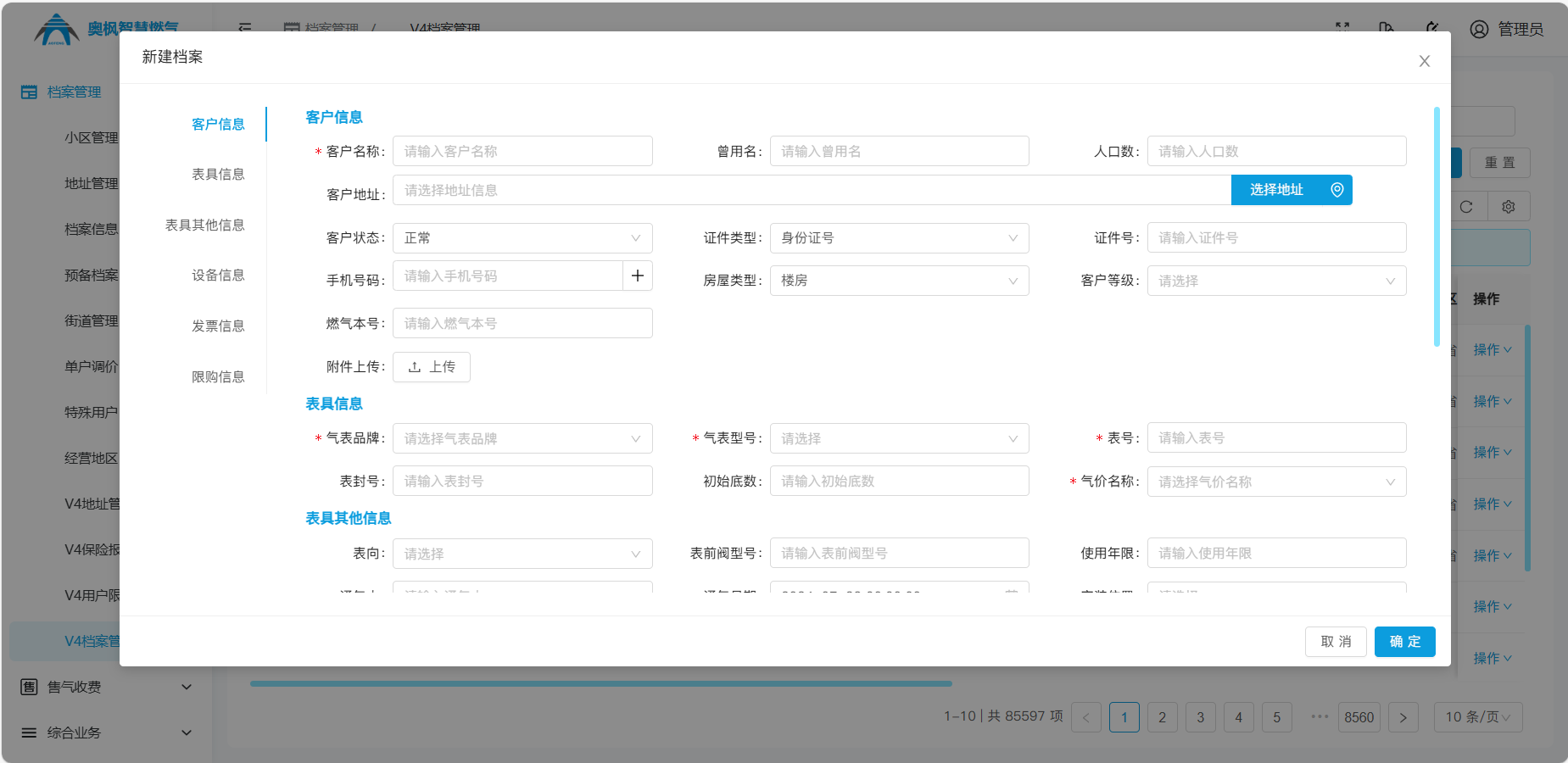Click the 客户地址 input field

pyautogui.click(x=812, y=190)
